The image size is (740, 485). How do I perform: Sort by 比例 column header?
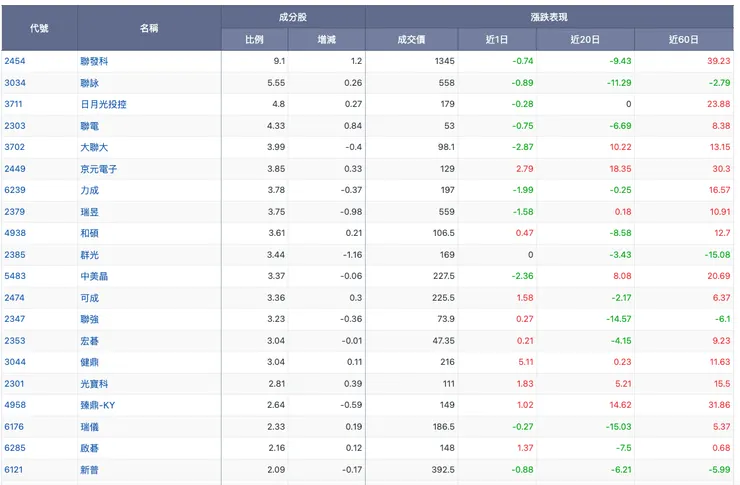tap(254, 40)
